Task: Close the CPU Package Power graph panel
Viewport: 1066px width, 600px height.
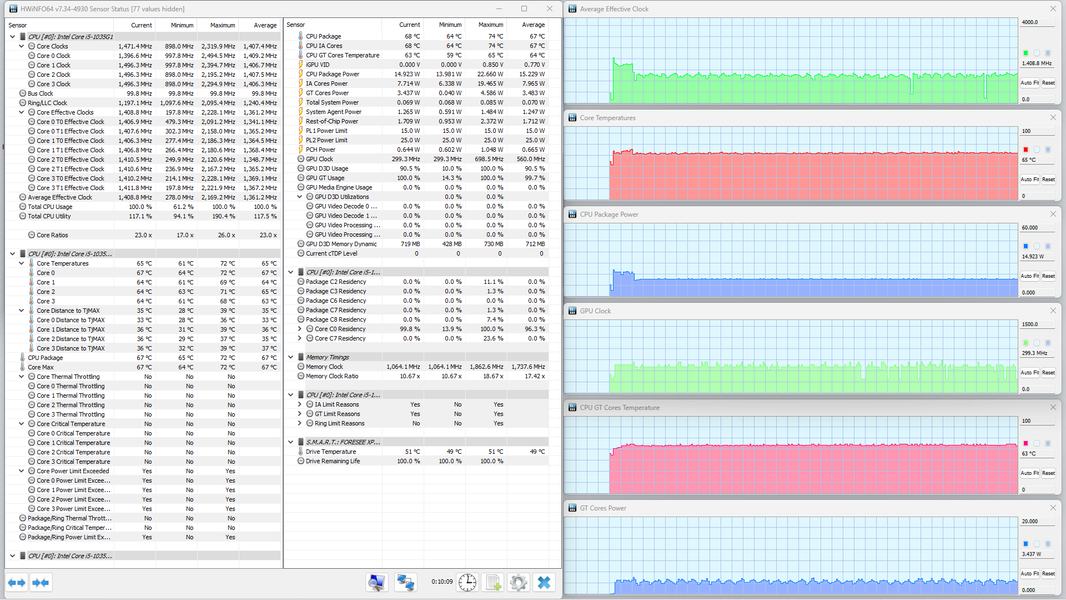Action: (x=1053, y=214)
